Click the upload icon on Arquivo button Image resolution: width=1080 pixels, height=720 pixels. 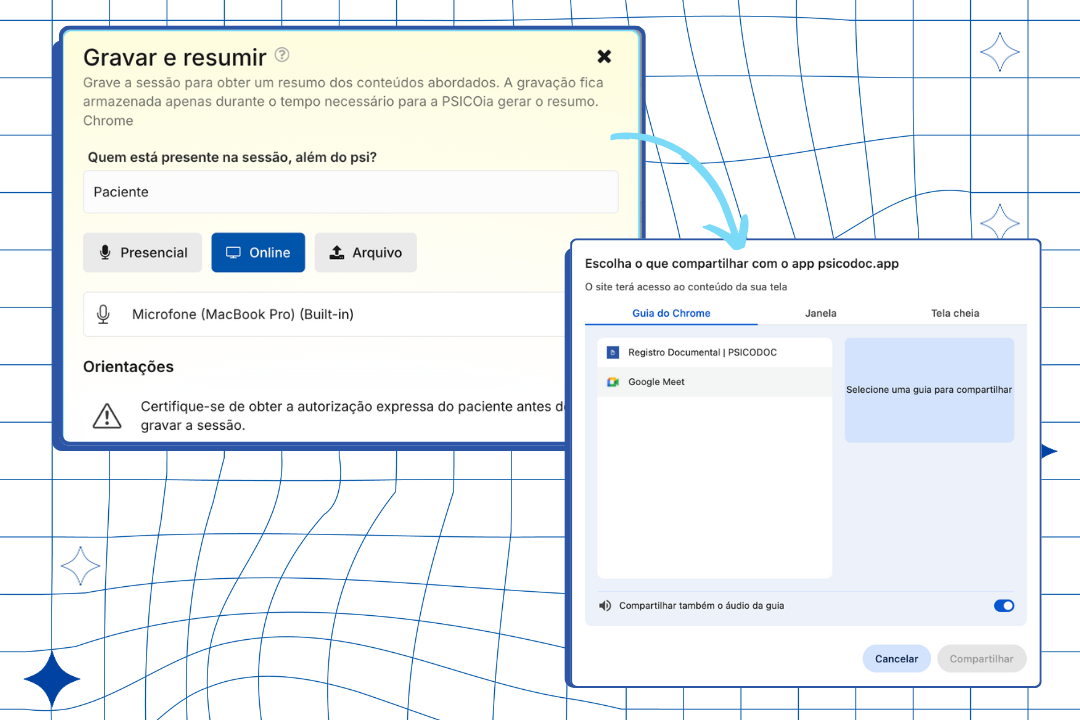click(337, 253)
